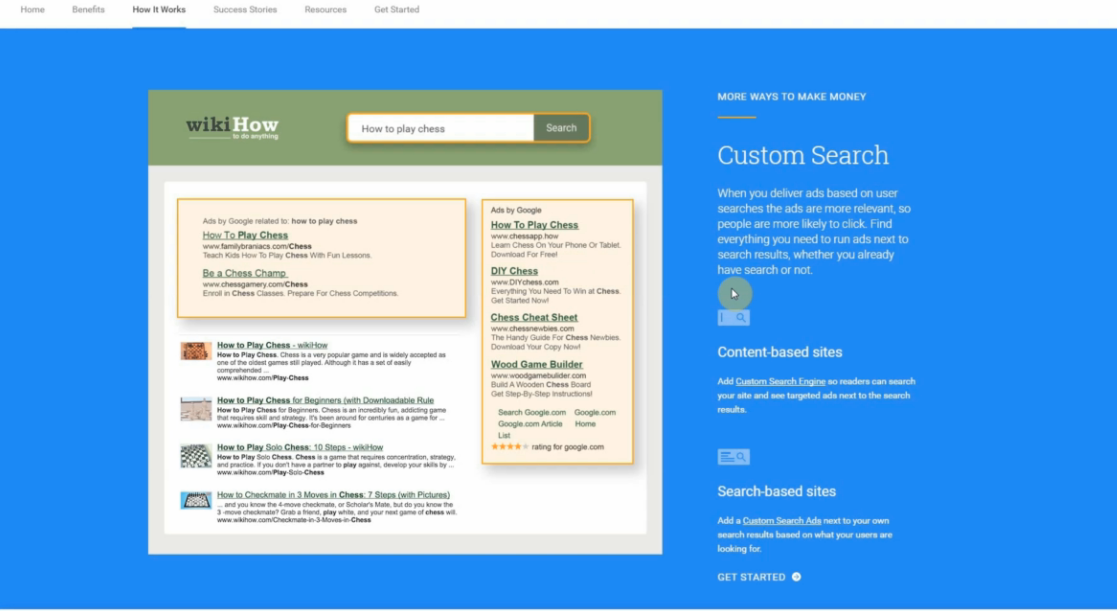Open 'How to Play Chess - wikiHow' result
The height and width of the screenshot is (611, 1117).
point(272,345)
